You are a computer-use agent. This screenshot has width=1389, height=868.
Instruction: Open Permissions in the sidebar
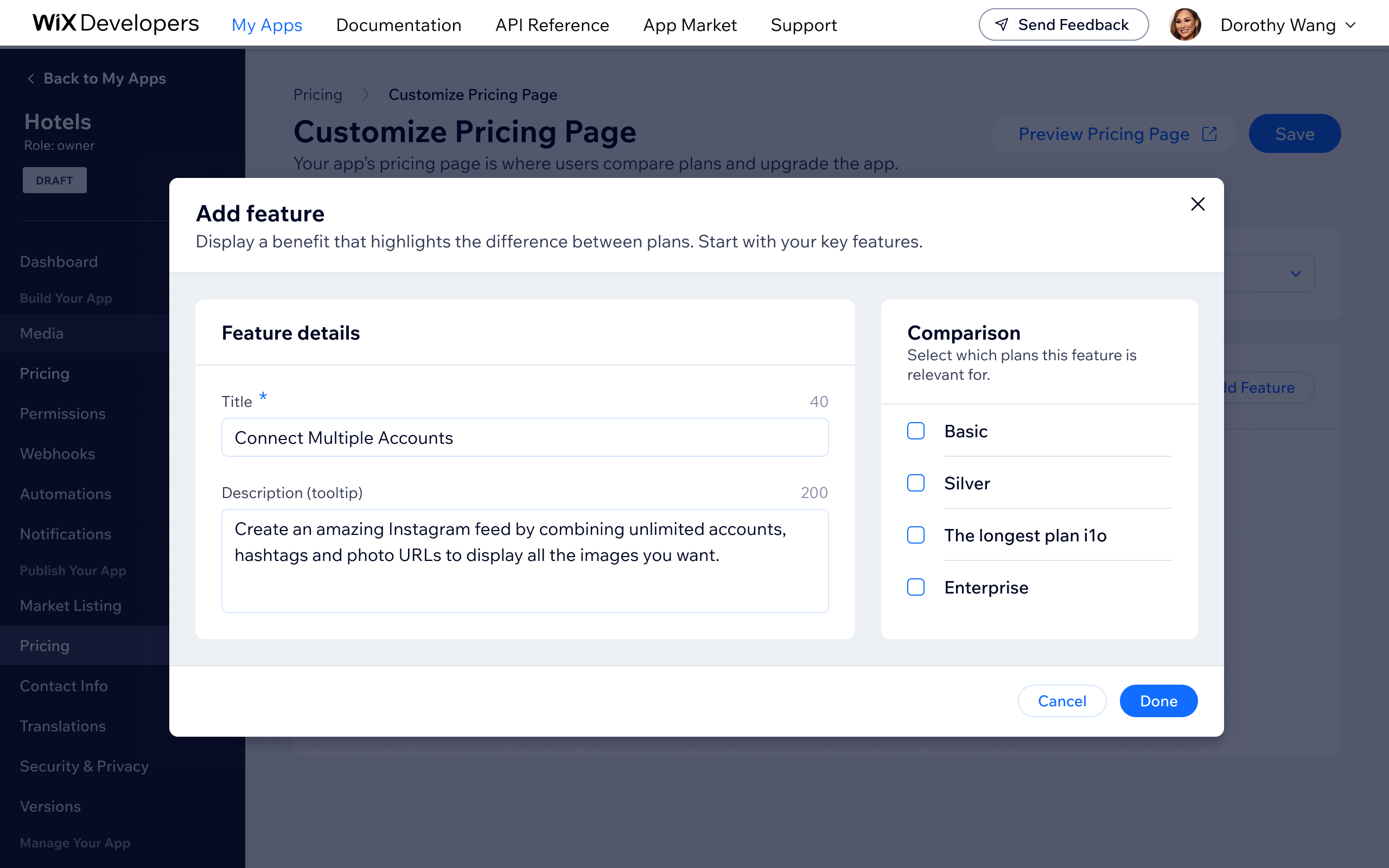tap(62, 413)
